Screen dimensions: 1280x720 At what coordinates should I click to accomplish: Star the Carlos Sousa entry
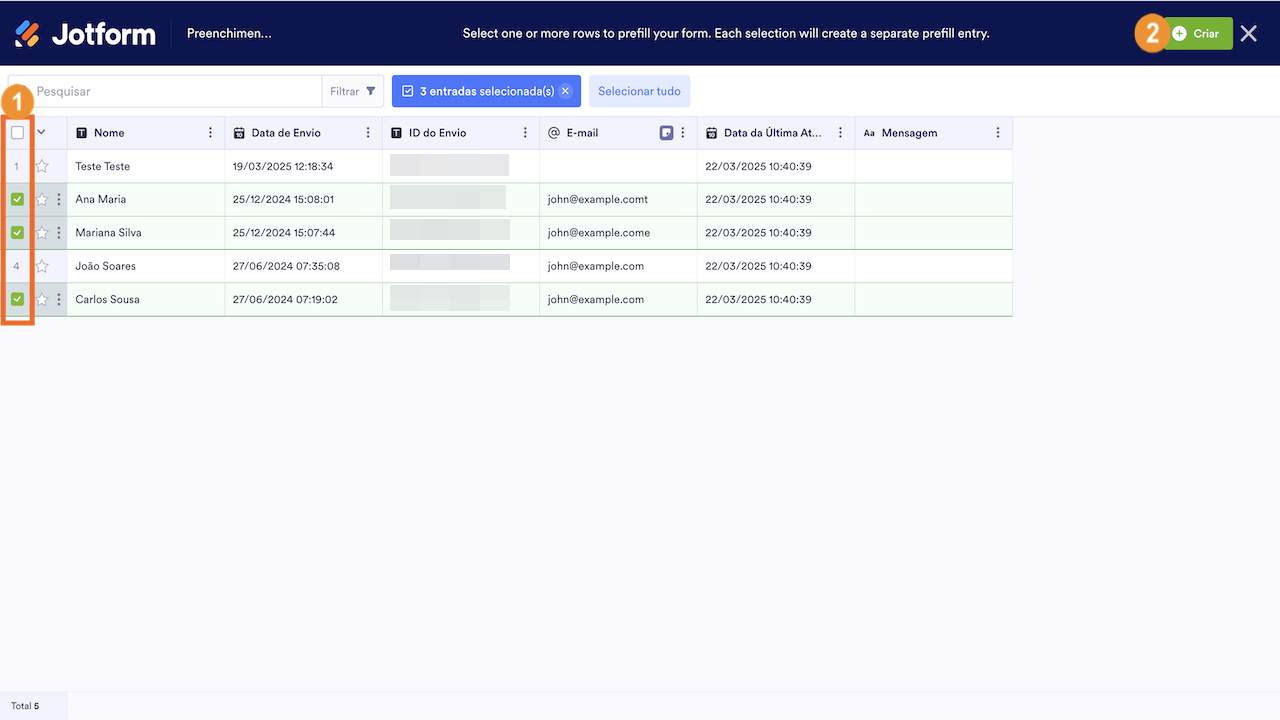[x=42, y=299]
